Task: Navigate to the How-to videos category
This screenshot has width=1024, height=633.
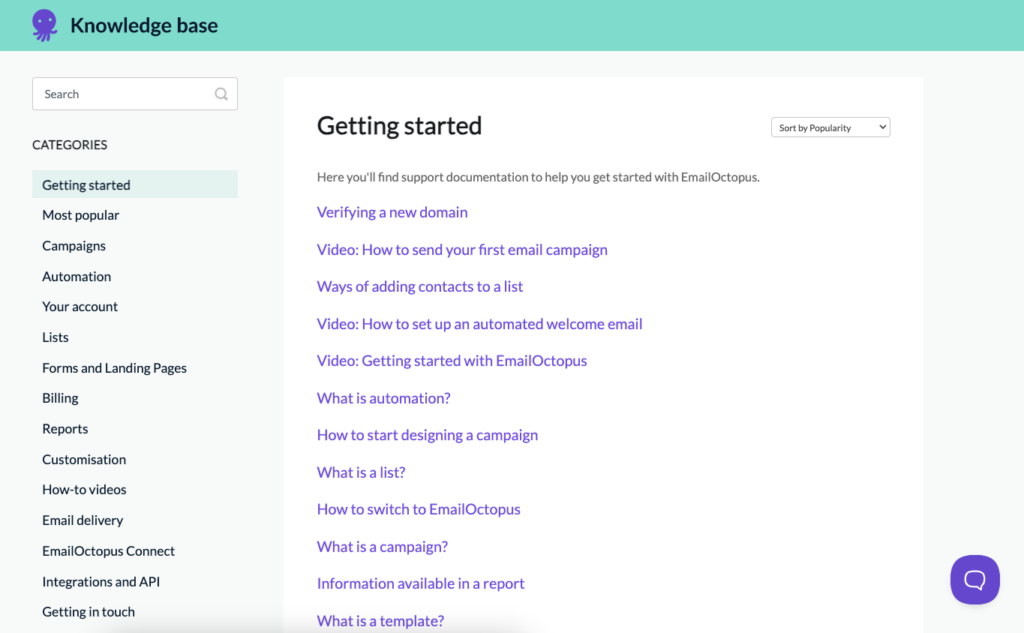Action: (84, 490)
